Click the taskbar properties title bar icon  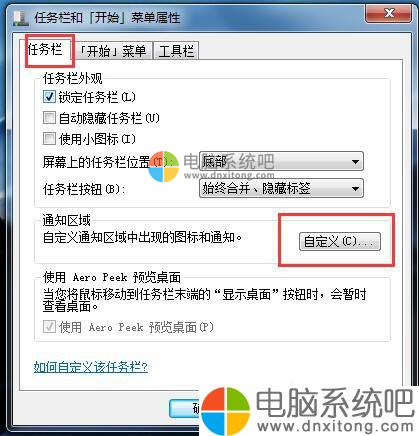coord(21,18)
